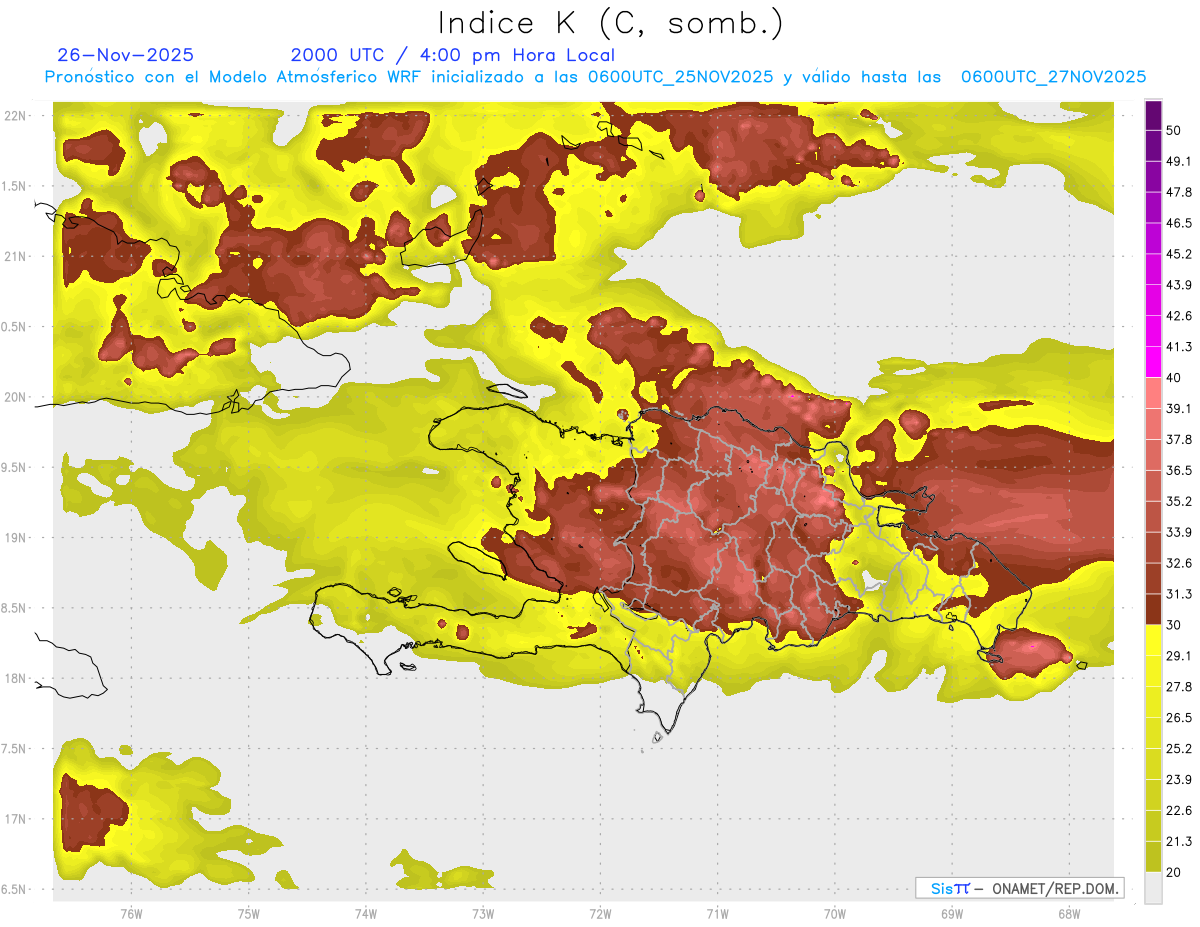Click the '69W' longitude label

952,913
